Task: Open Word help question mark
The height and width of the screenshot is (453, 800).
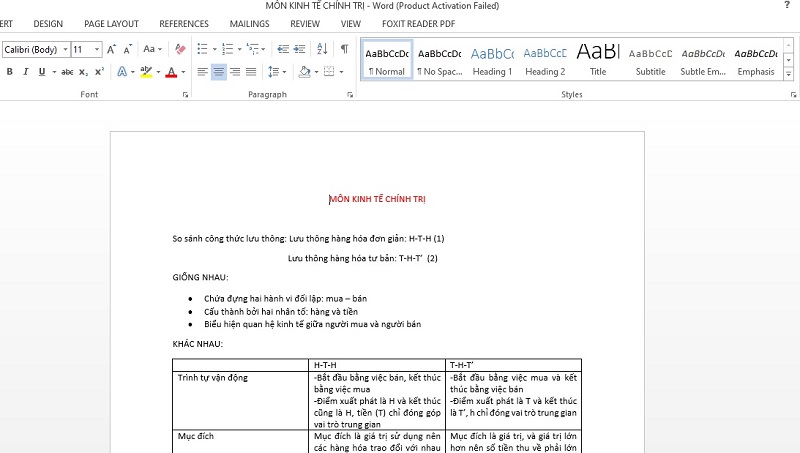Action: [786, 5]
